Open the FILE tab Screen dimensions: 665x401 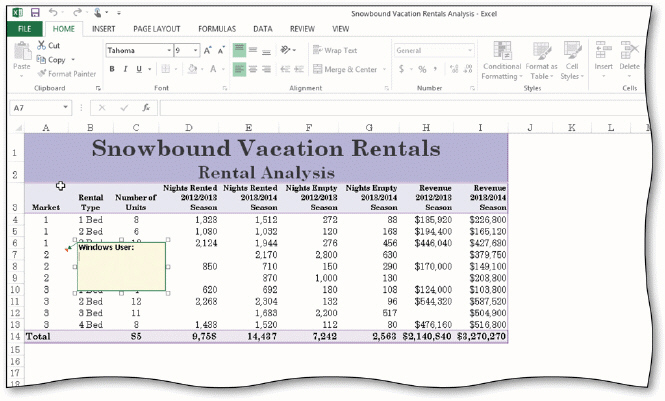(25, 29)
